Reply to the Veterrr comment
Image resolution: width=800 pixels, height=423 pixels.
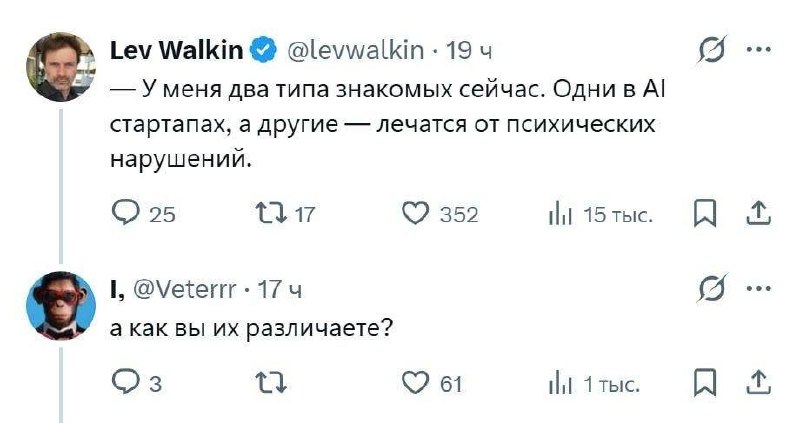(137, 383)
